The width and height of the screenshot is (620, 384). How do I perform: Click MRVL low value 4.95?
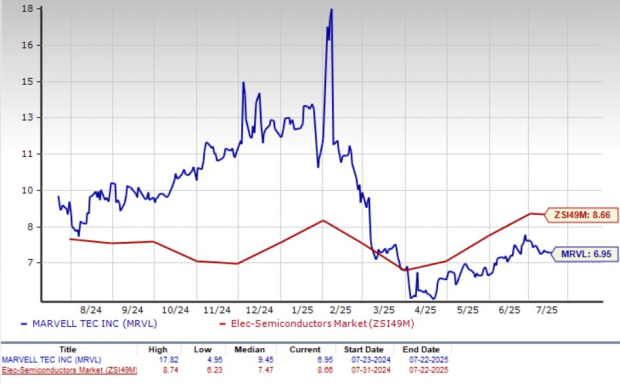coord(214,360)
